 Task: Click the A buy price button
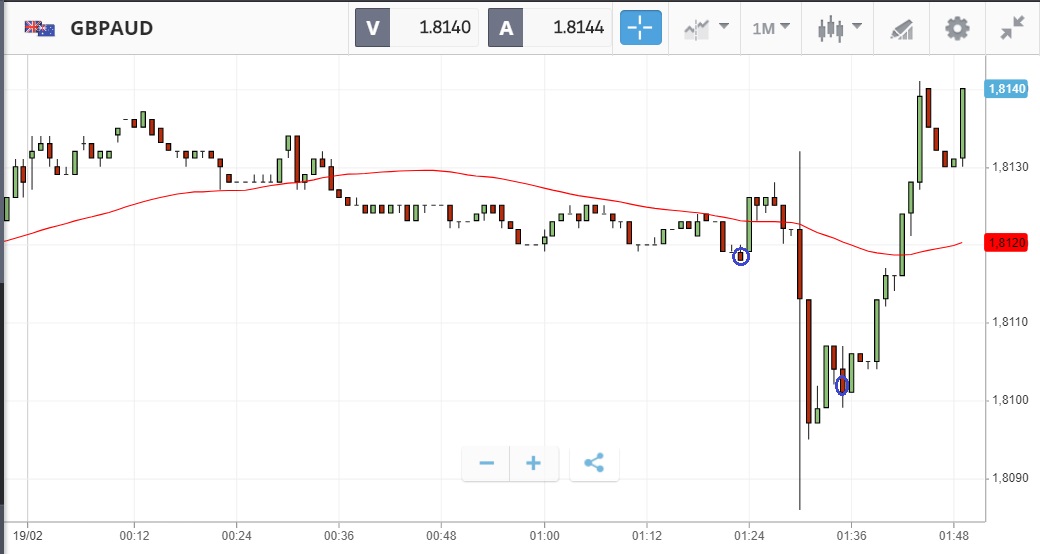tap(506, 28)
